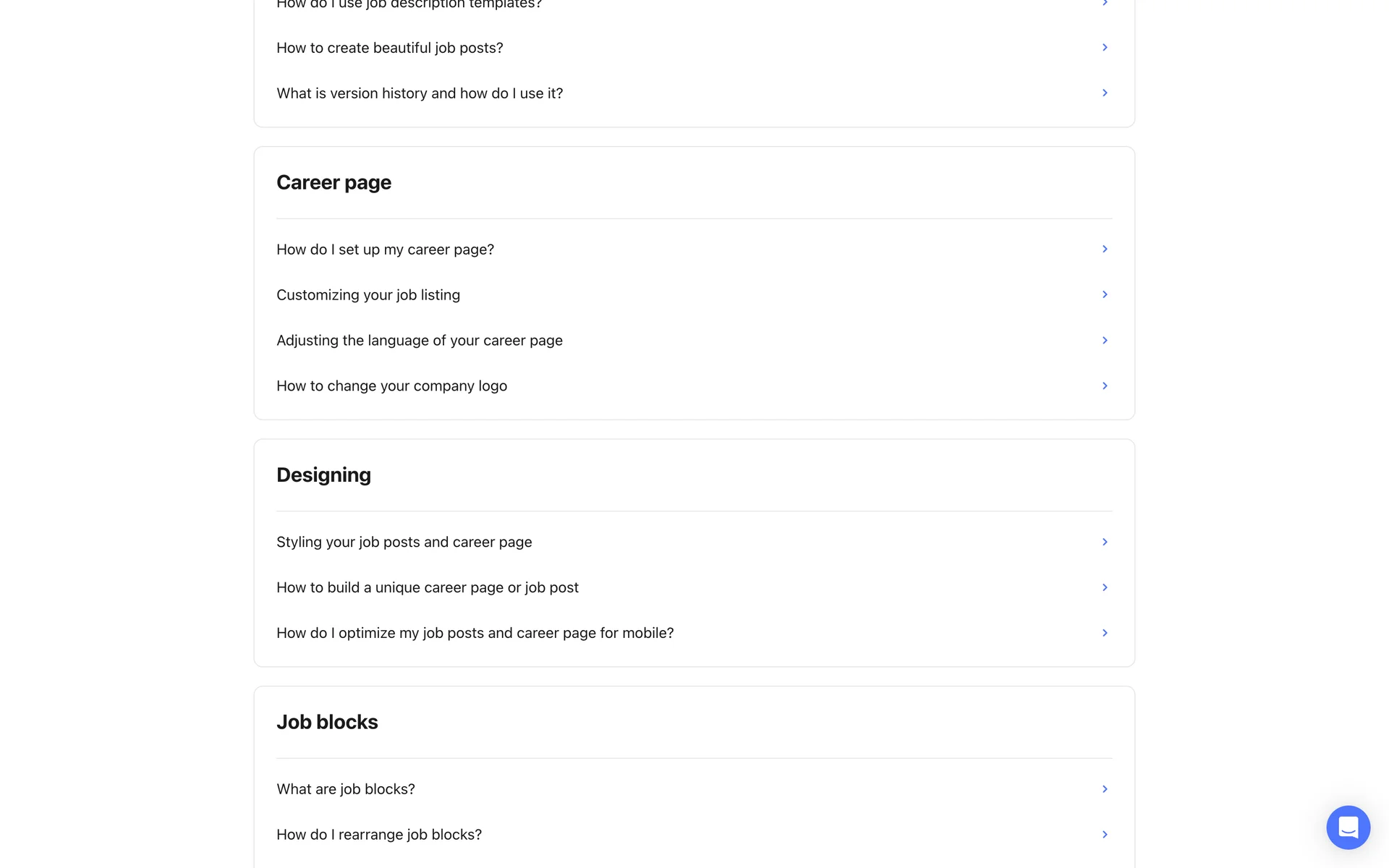The width and height of the screenshot is (1389, 868).
Task: Click chevron for 'Adjusting the language' article
Action: [1105, 341]
